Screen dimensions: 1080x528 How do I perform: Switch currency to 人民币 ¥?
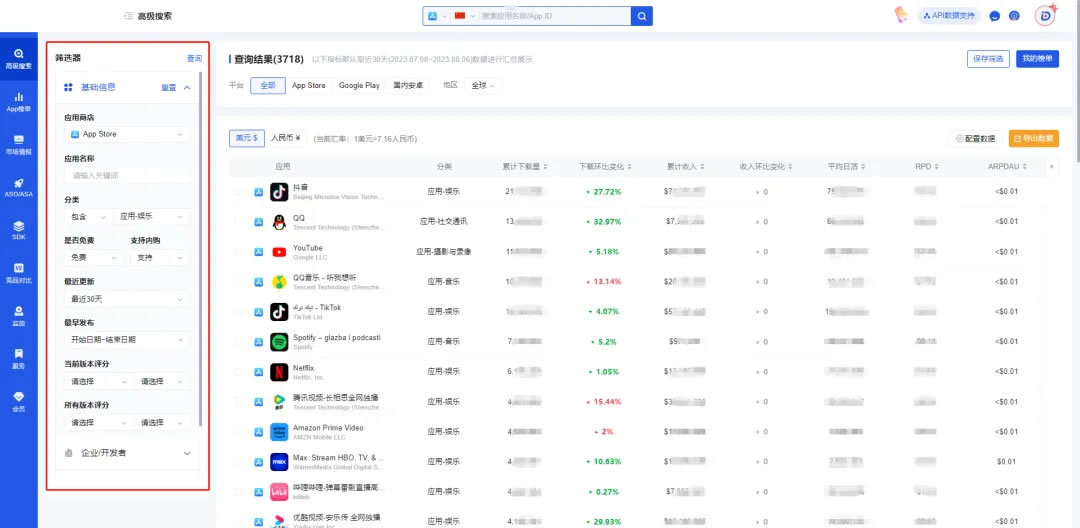(286, 138)
